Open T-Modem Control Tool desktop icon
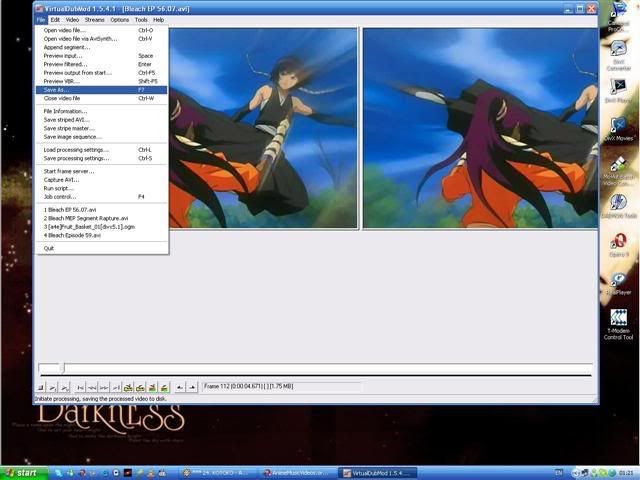Viewport: 640px width, 480px height. pos(618,324)
